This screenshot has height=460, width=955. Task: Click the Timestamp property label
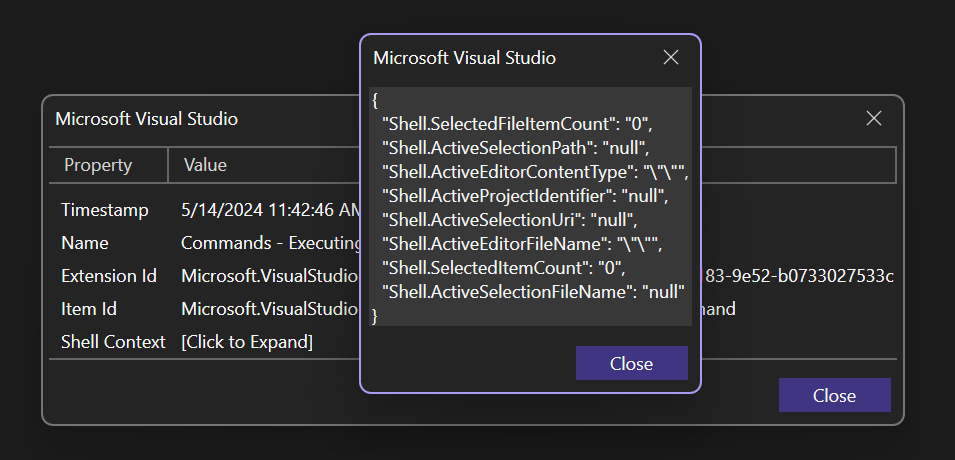pyautogui.click(x=105, y=210)
